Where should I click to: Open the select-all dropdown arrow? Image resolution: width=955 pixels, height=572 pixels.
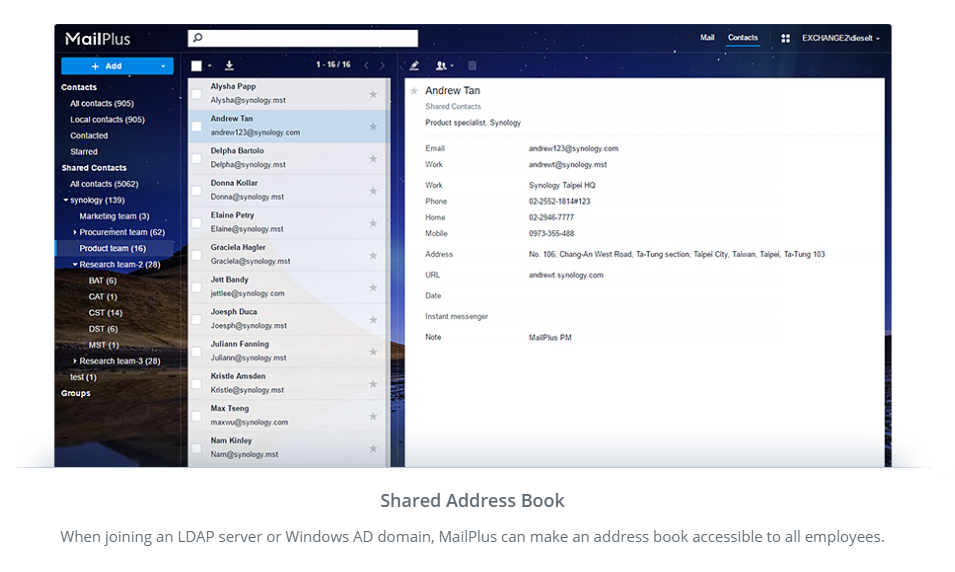(x=210, y=66)
